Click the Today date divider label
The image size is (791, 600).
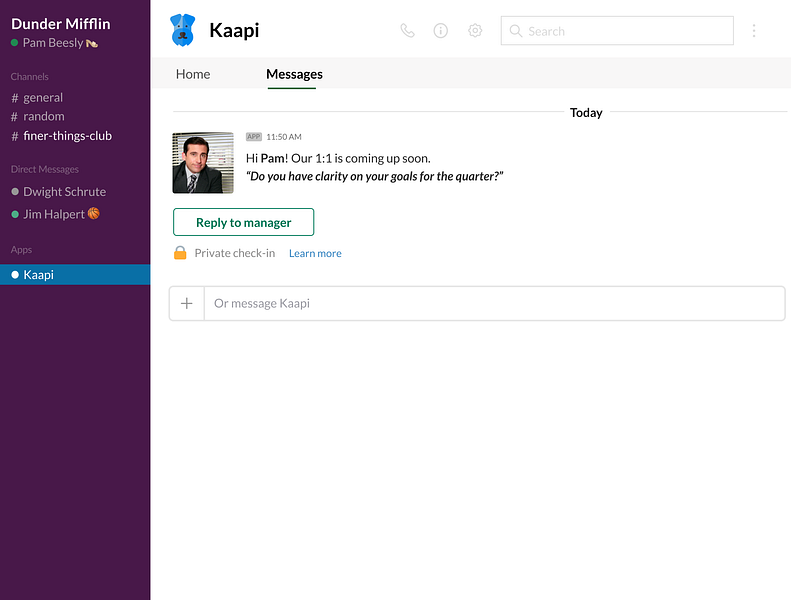[586, 113]
